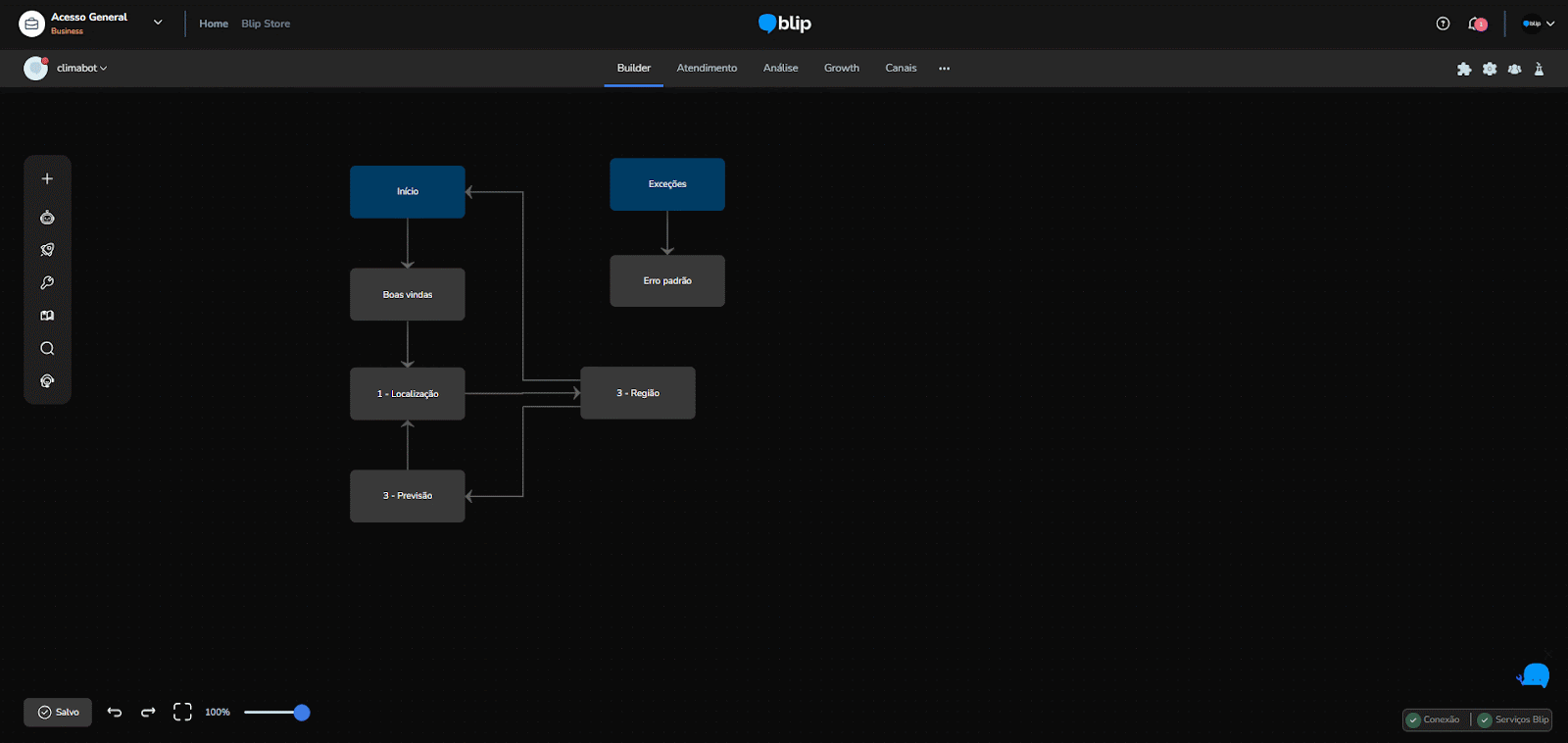
Task: Click the plus icon to add a block
Action: [47, 179]
